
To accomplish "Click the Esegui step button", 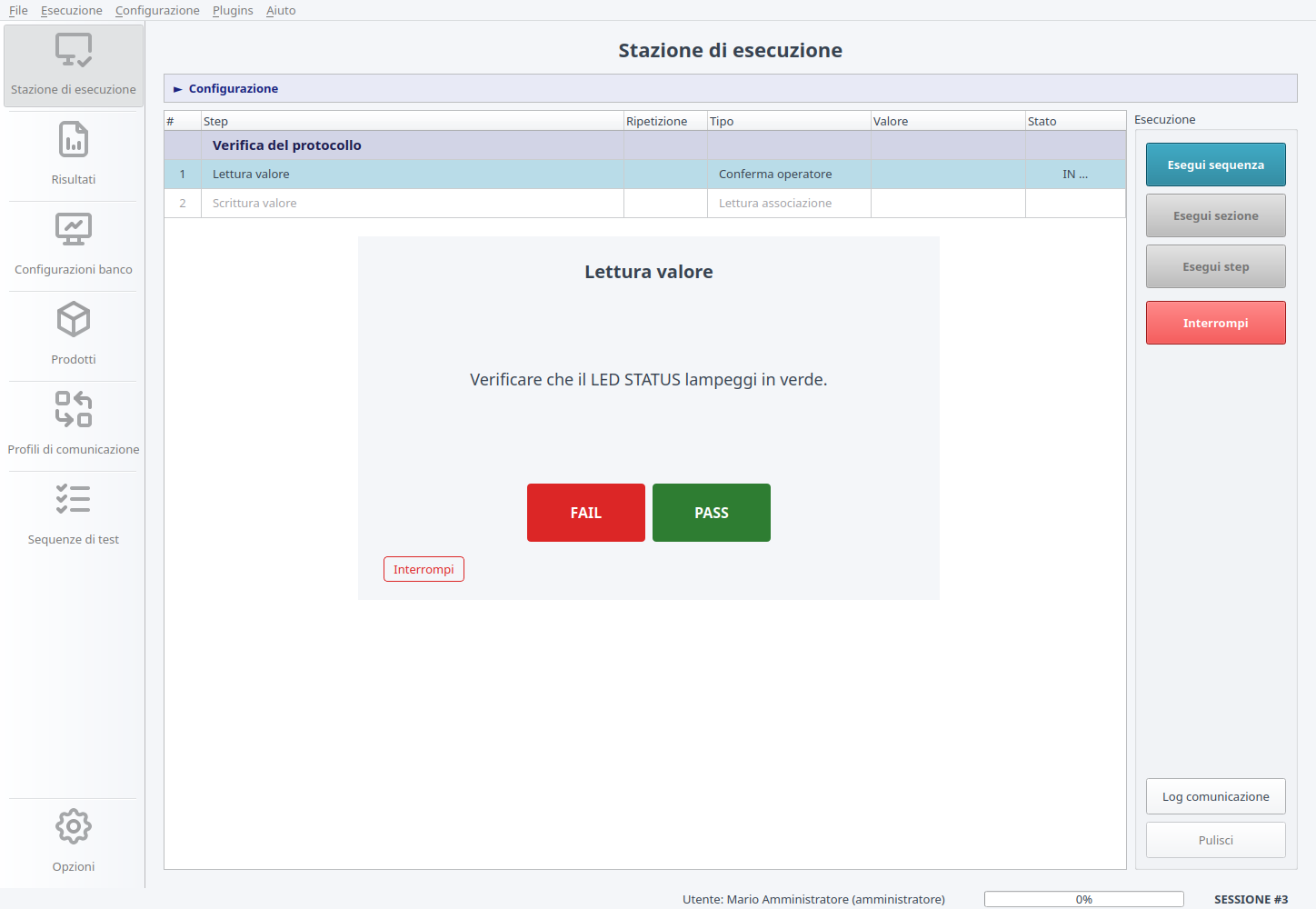I will coord(1216,266).
